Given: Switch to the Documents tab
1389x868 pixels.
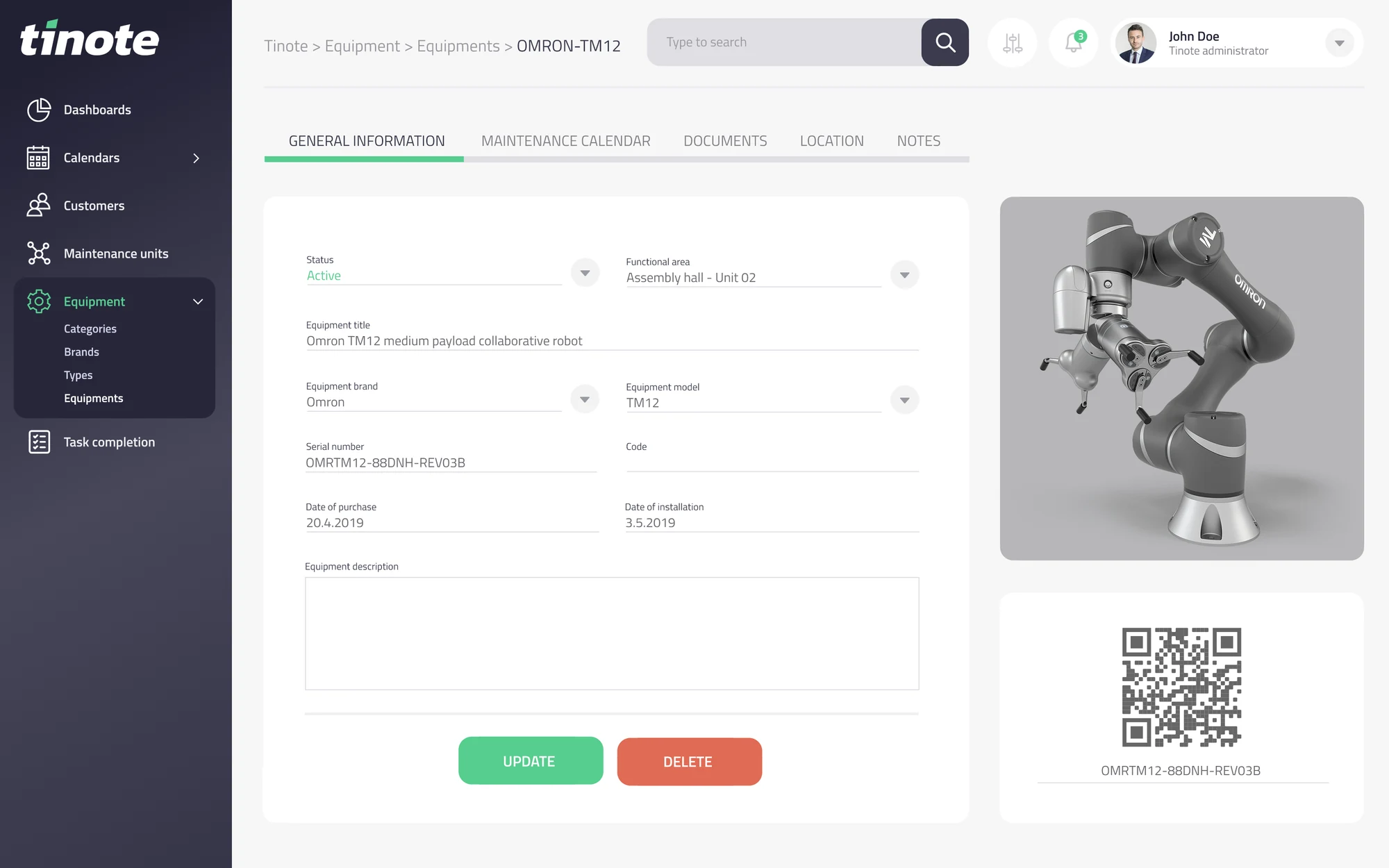Looking at the screenshot, I should (725, 141).
